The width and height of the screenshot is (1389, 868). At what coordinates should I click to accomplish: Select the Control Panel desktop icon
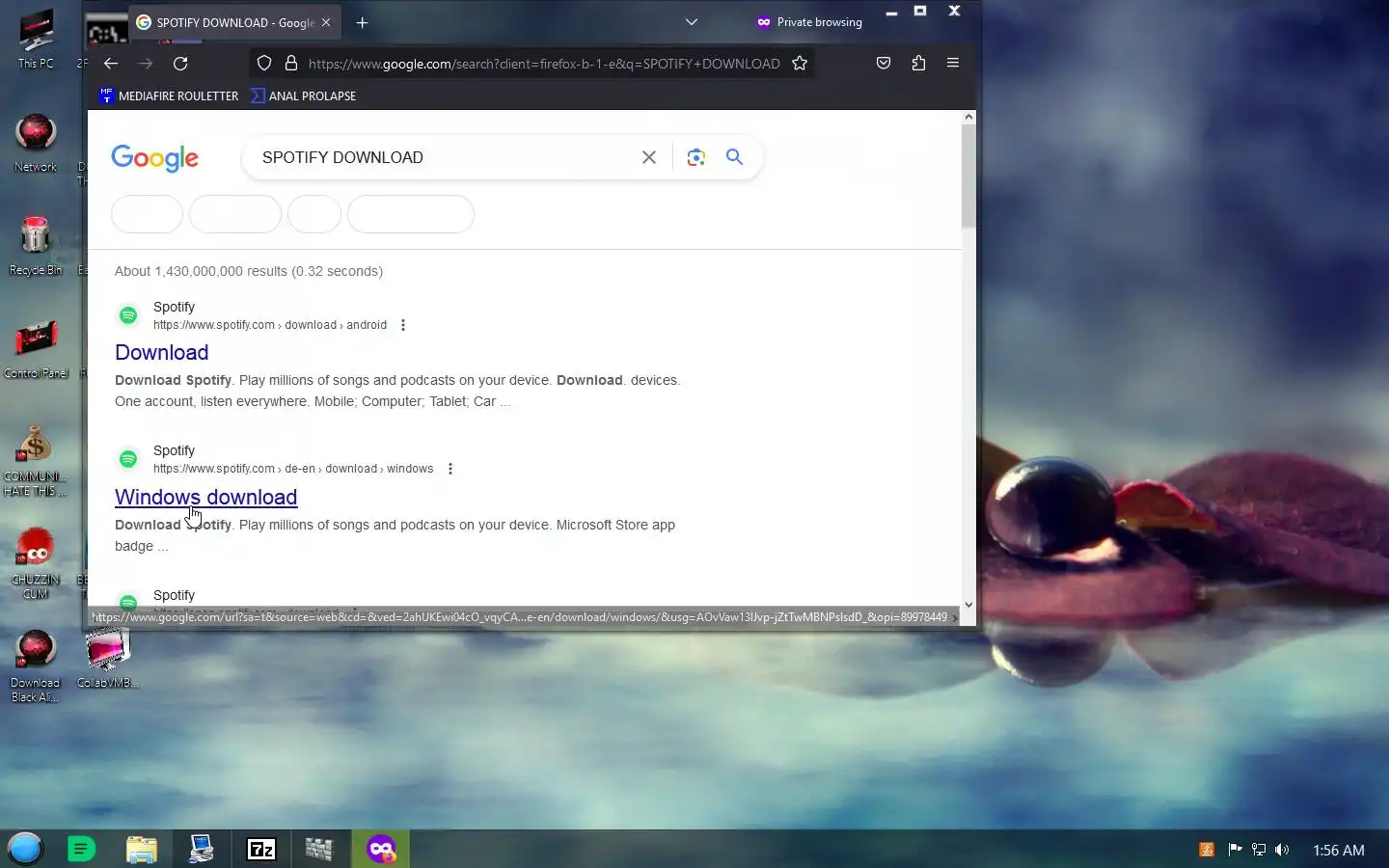click(36, 349)
